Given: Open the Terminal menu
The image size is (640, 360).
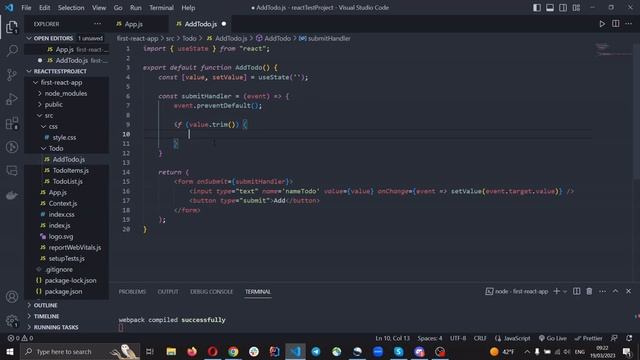Looking at the screenshot, I should pos(161,8).
